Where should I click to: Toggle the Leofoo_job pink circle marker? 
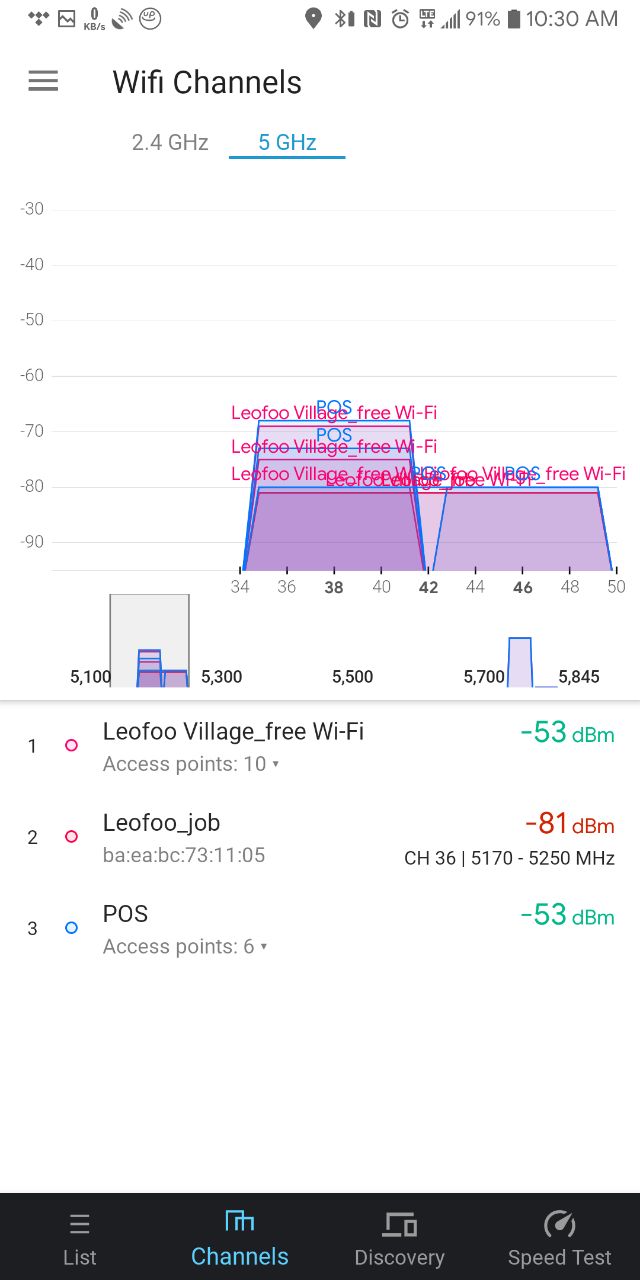click(x=71, y=836)
